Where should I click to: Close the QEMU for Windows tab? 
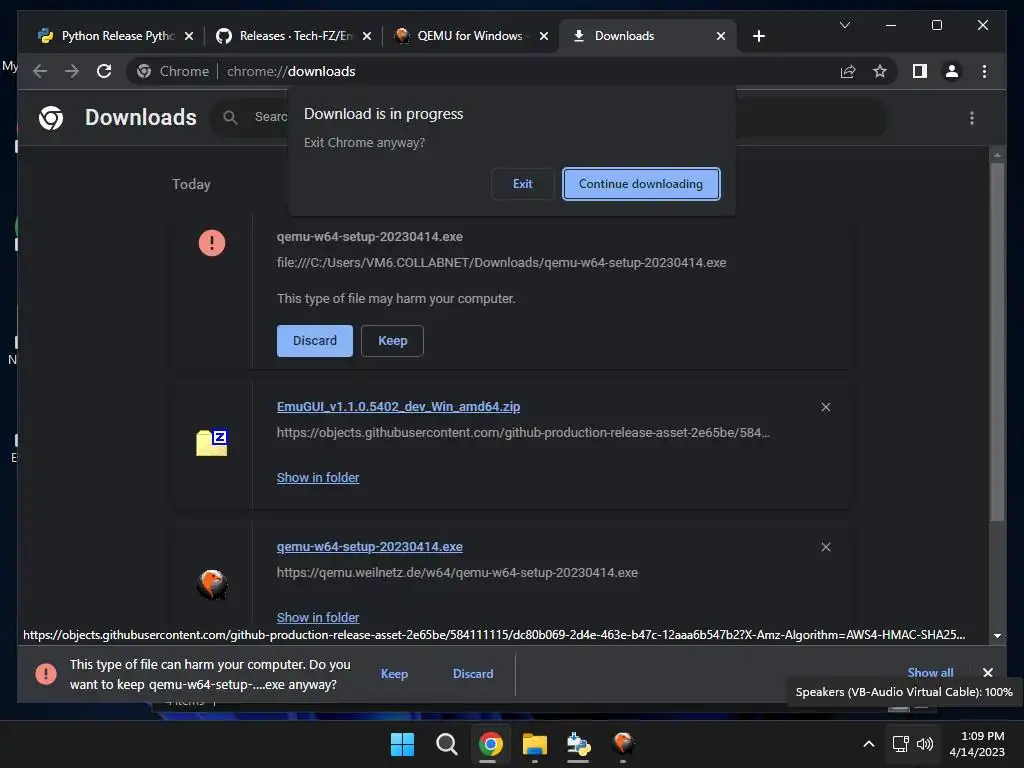point(544,36)
